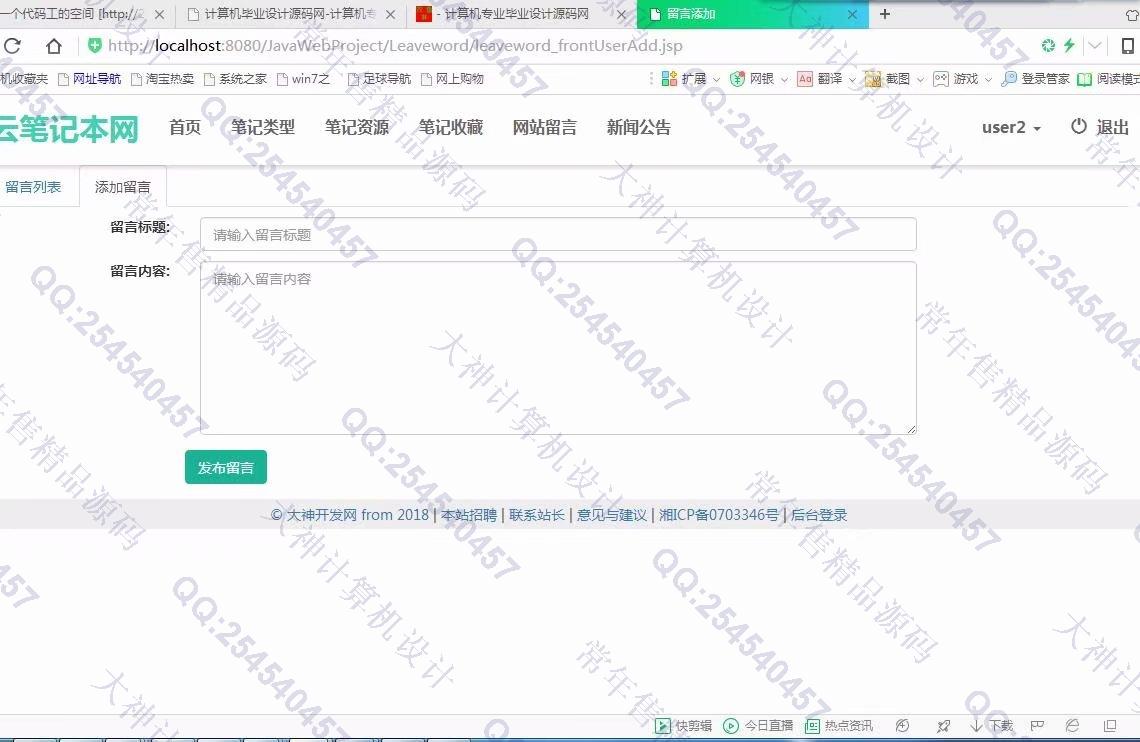Expand the 游戏 dropdown arrow

[988, 80]
